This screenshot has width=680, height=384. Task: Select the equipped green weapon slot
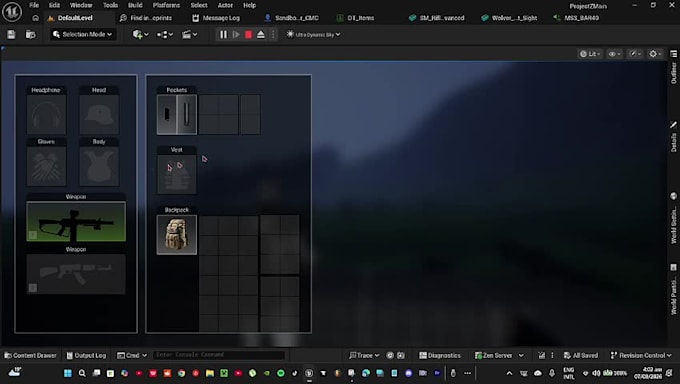click(76, 222)
